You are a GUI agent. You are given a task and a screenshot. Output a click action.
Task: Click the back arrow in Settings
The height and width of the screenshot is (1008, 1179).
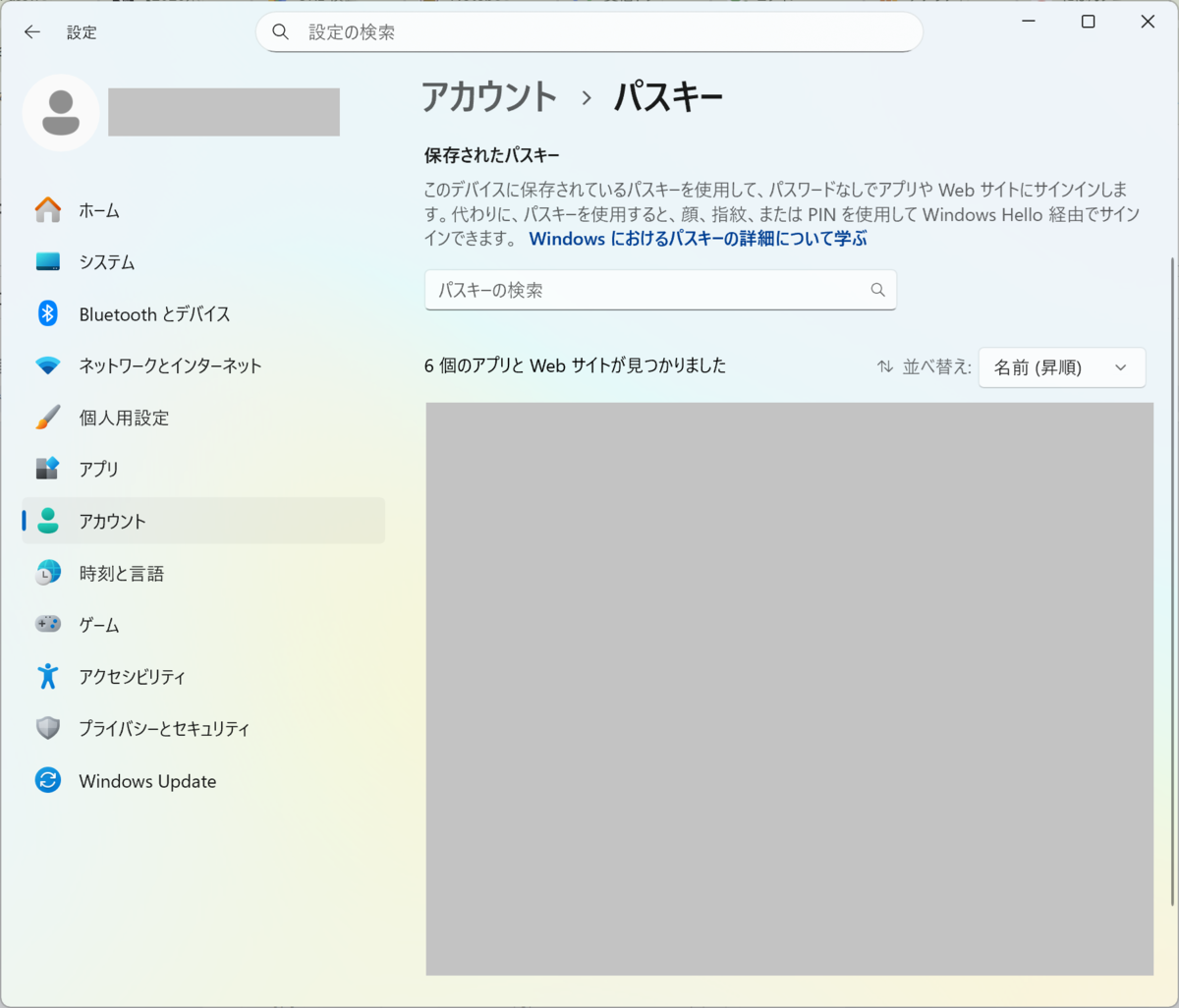point(31,31)
